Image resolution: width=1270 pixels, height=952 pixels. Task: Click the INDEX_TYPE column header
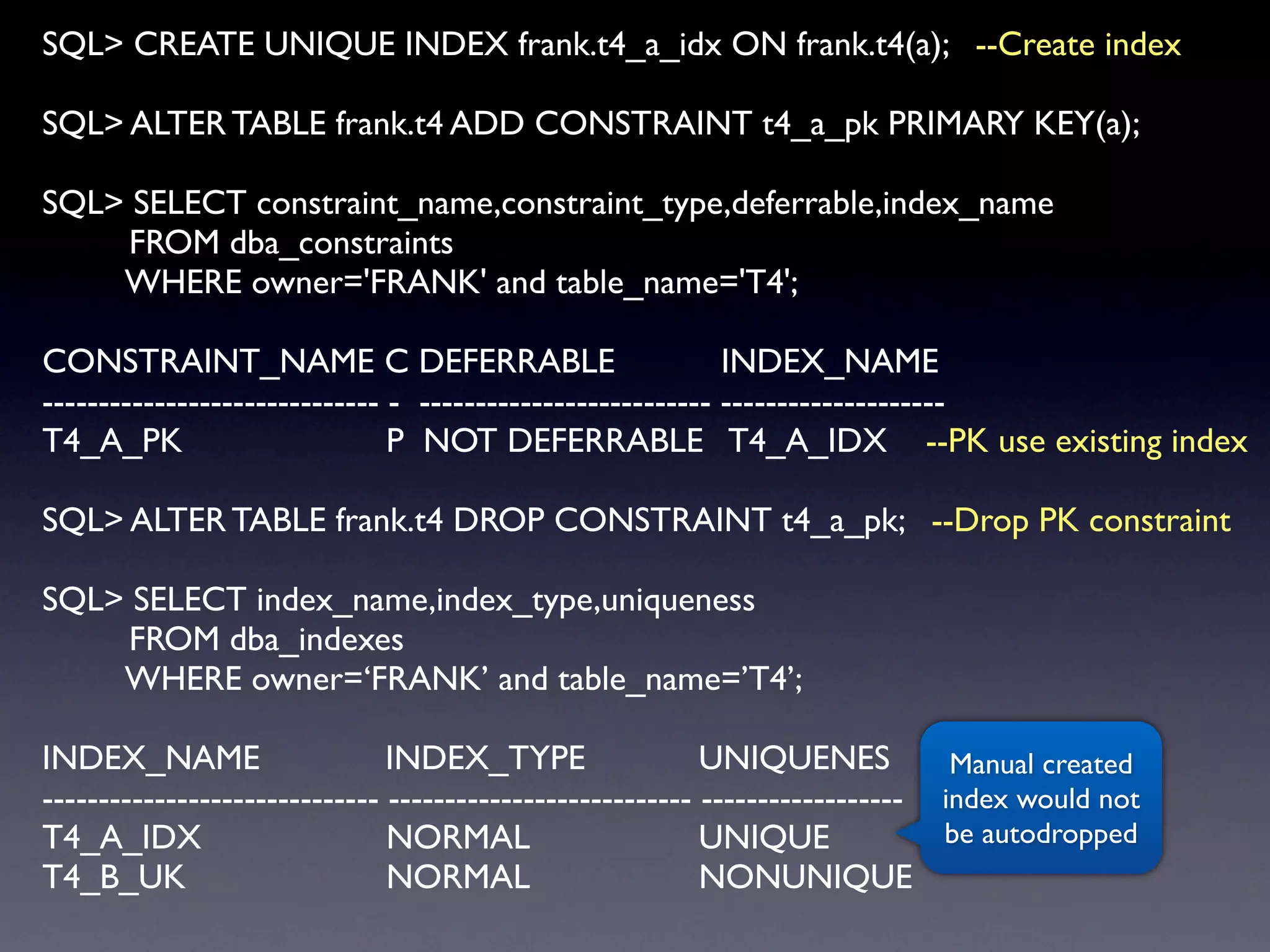click(x=486, y=759)
